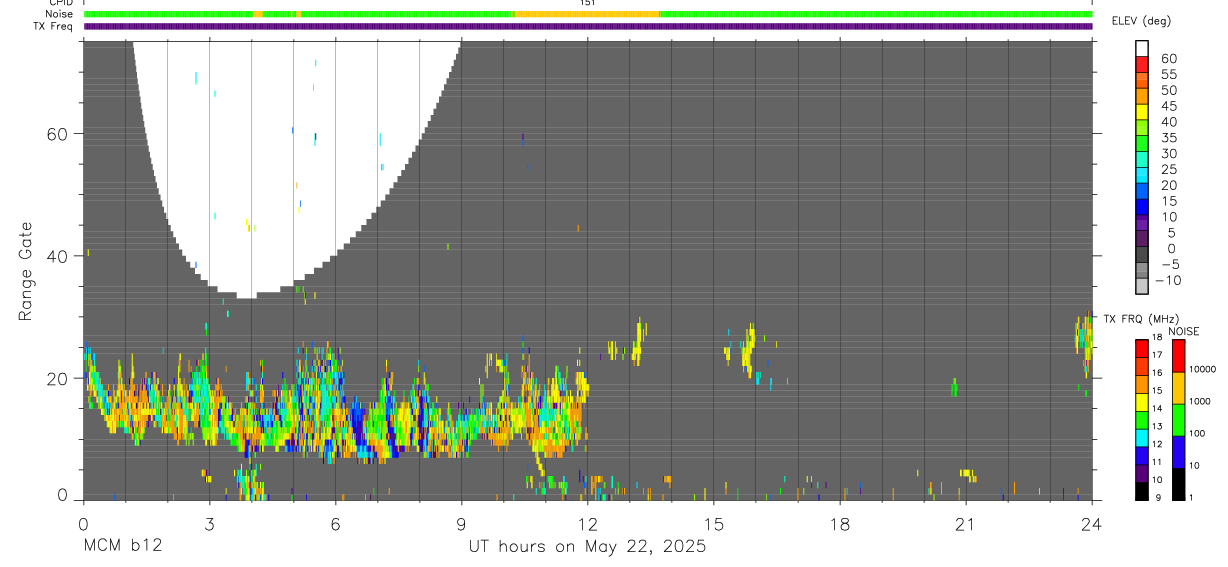Click the UT hours date axis title
Viewport: 1228px width, 567px height.
coord(588,547)
